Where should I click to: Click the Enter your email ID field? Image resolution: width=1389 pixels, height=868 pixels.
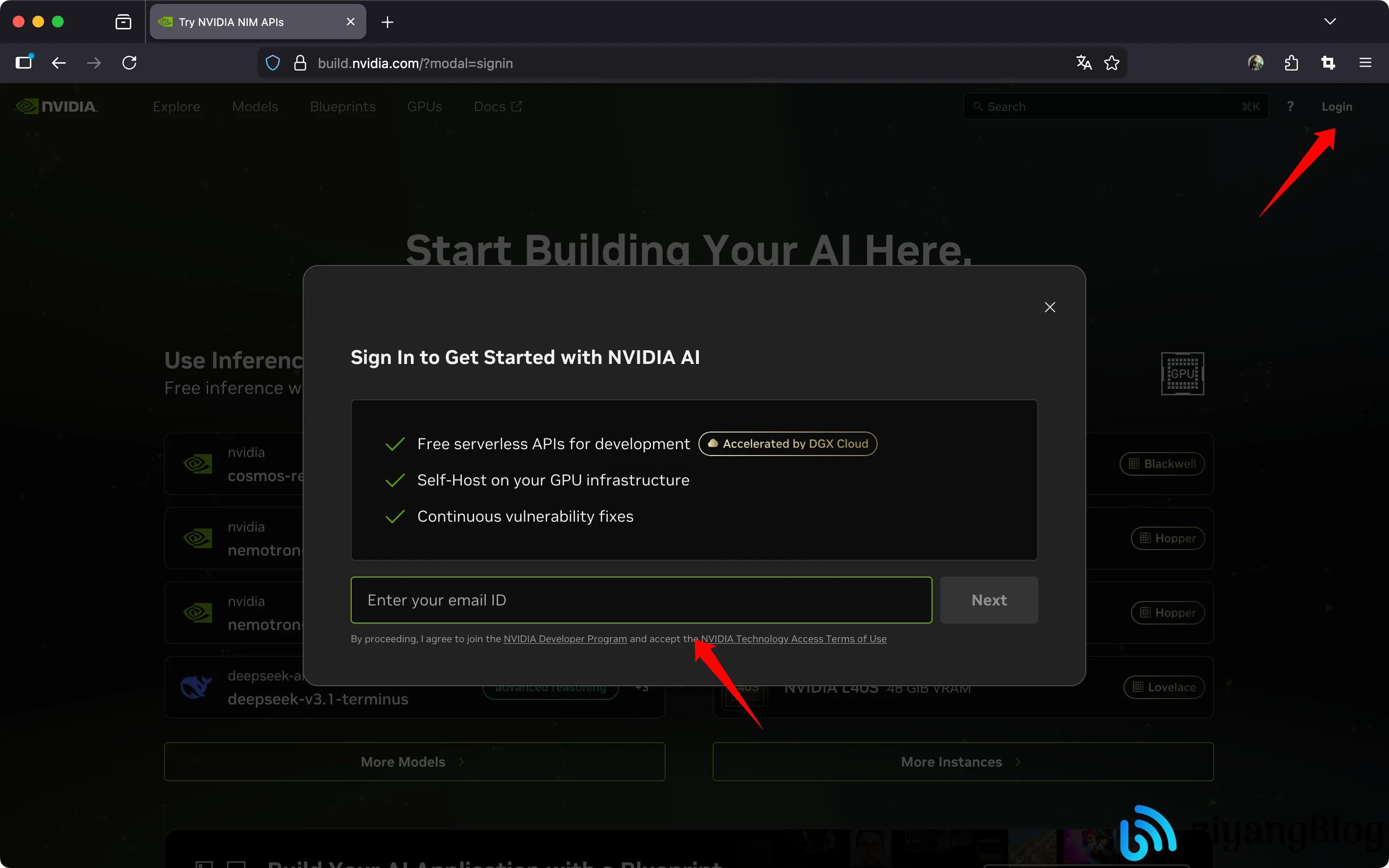pos(641,600)
